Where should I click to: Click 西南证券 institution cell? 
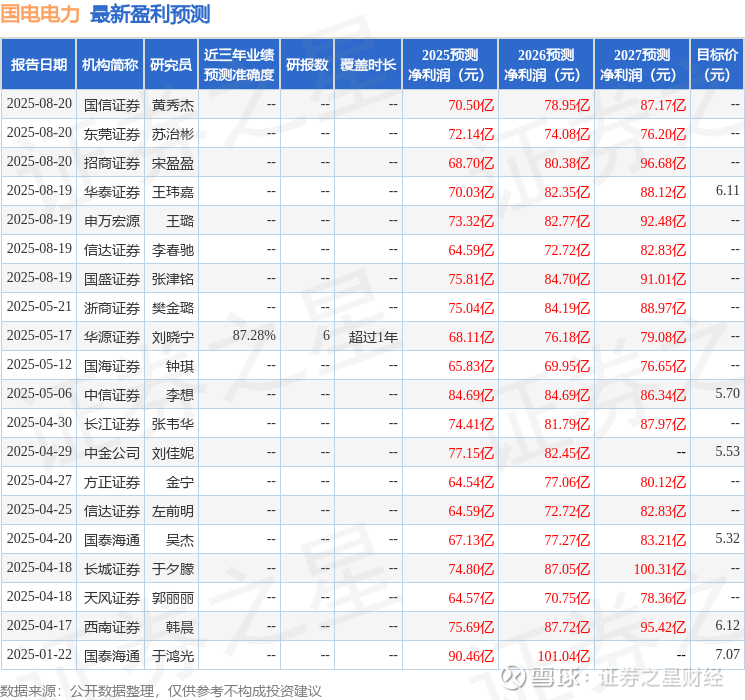tap(112, 627)
